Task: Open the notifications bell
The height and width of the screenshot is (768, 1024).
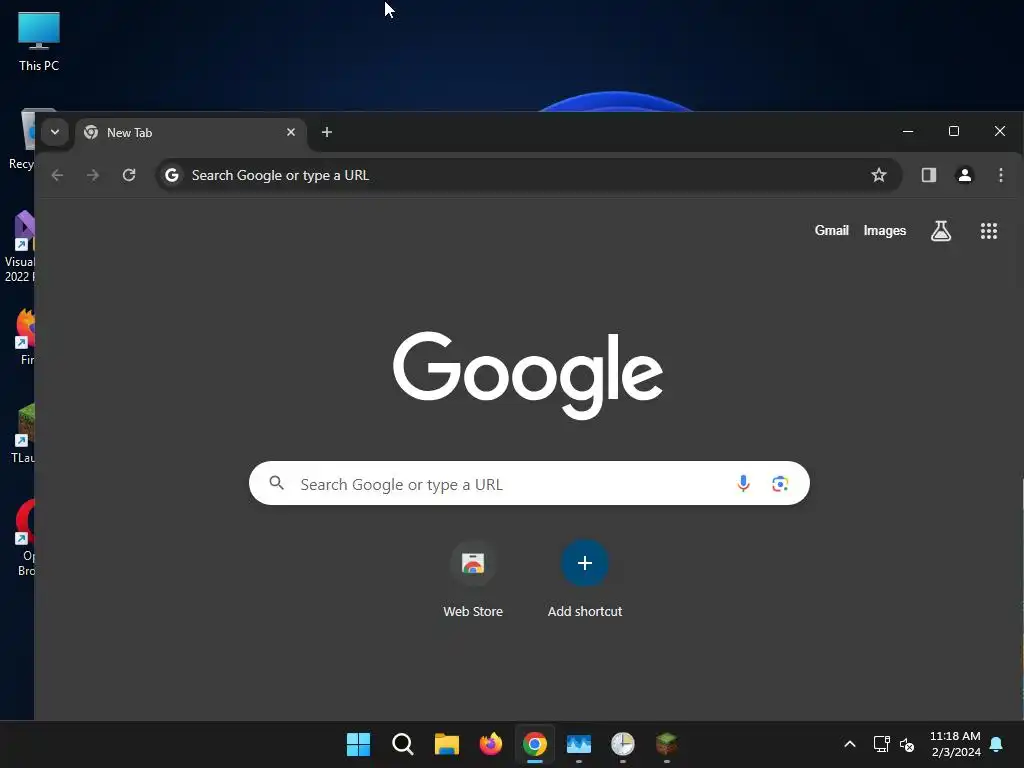Action: pyautogui.click(x=997, y=744)
